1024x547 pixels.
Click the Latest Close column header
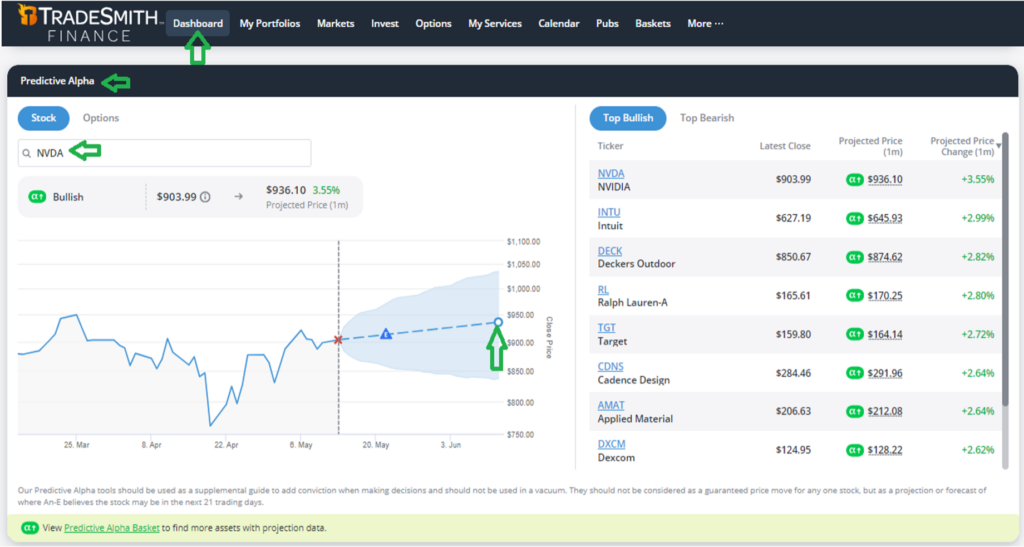785,146
